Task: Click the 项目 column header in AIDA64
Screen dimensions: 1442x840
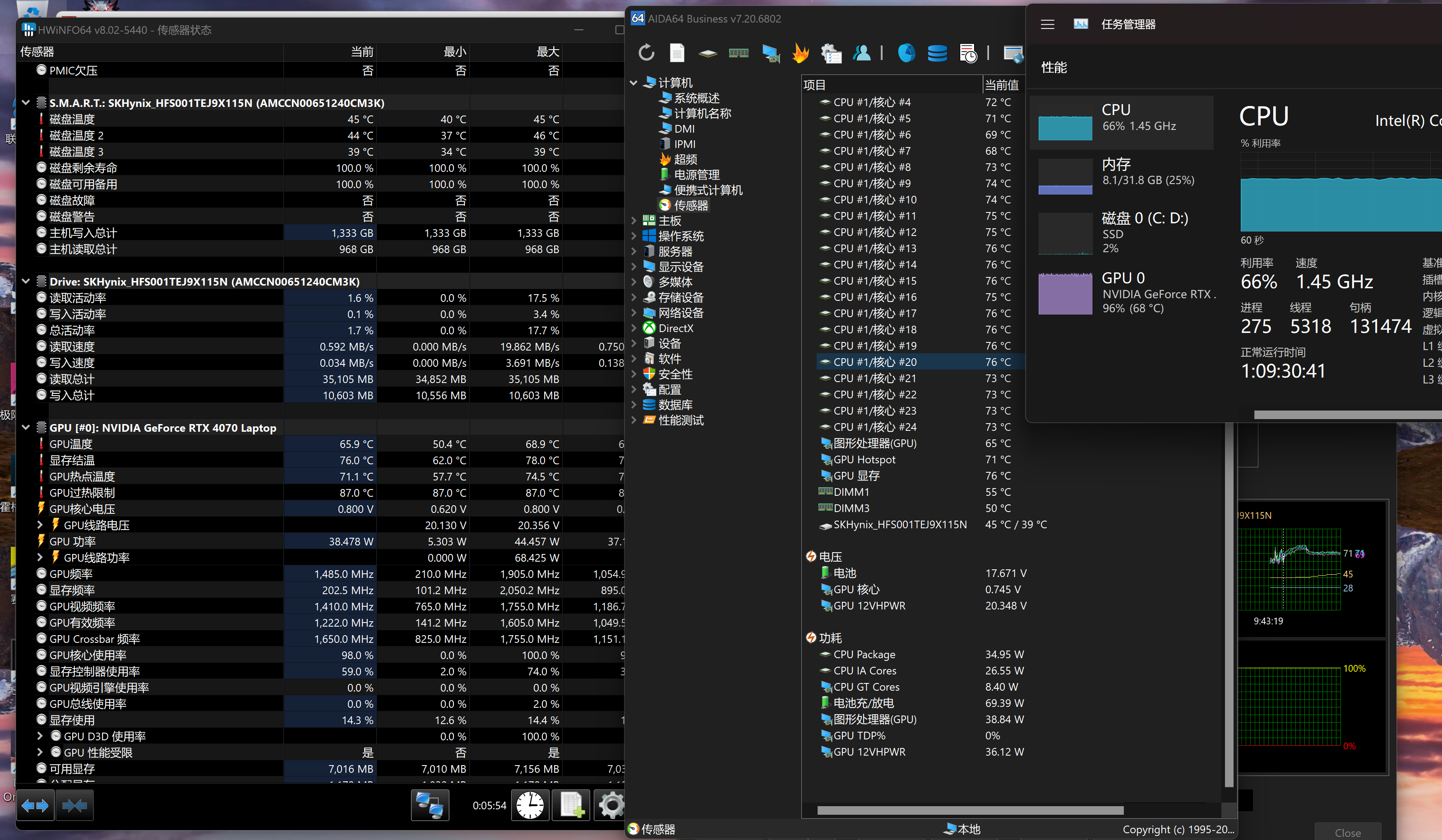Action: pyautogui.click(x=892, y=85)
